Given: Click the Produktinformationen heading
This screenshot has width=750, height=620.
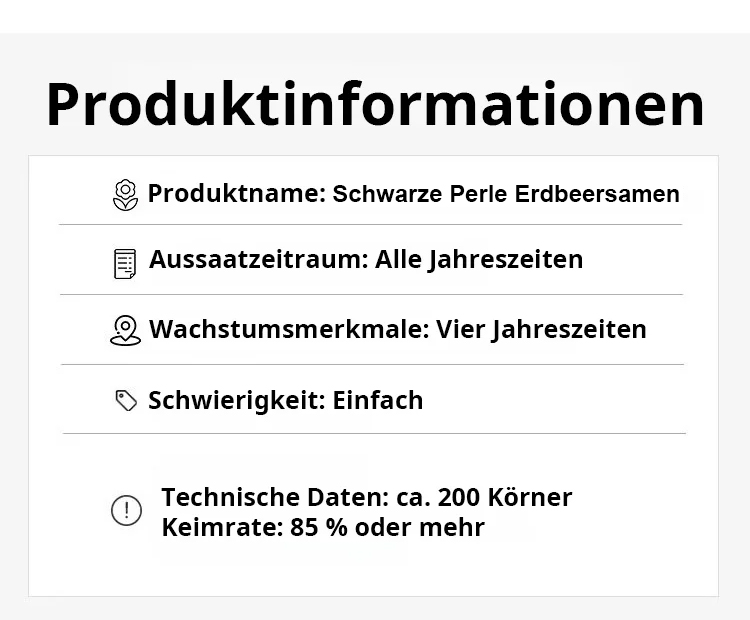Looking at the screenshot, I should tap(375, 104).
